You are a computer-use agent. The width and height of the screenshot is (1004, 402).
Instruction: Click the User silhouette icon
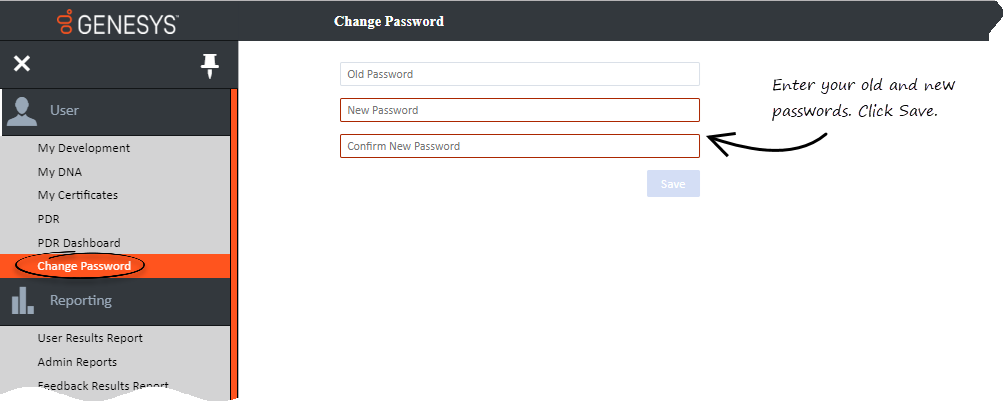(x=22, y=111)
